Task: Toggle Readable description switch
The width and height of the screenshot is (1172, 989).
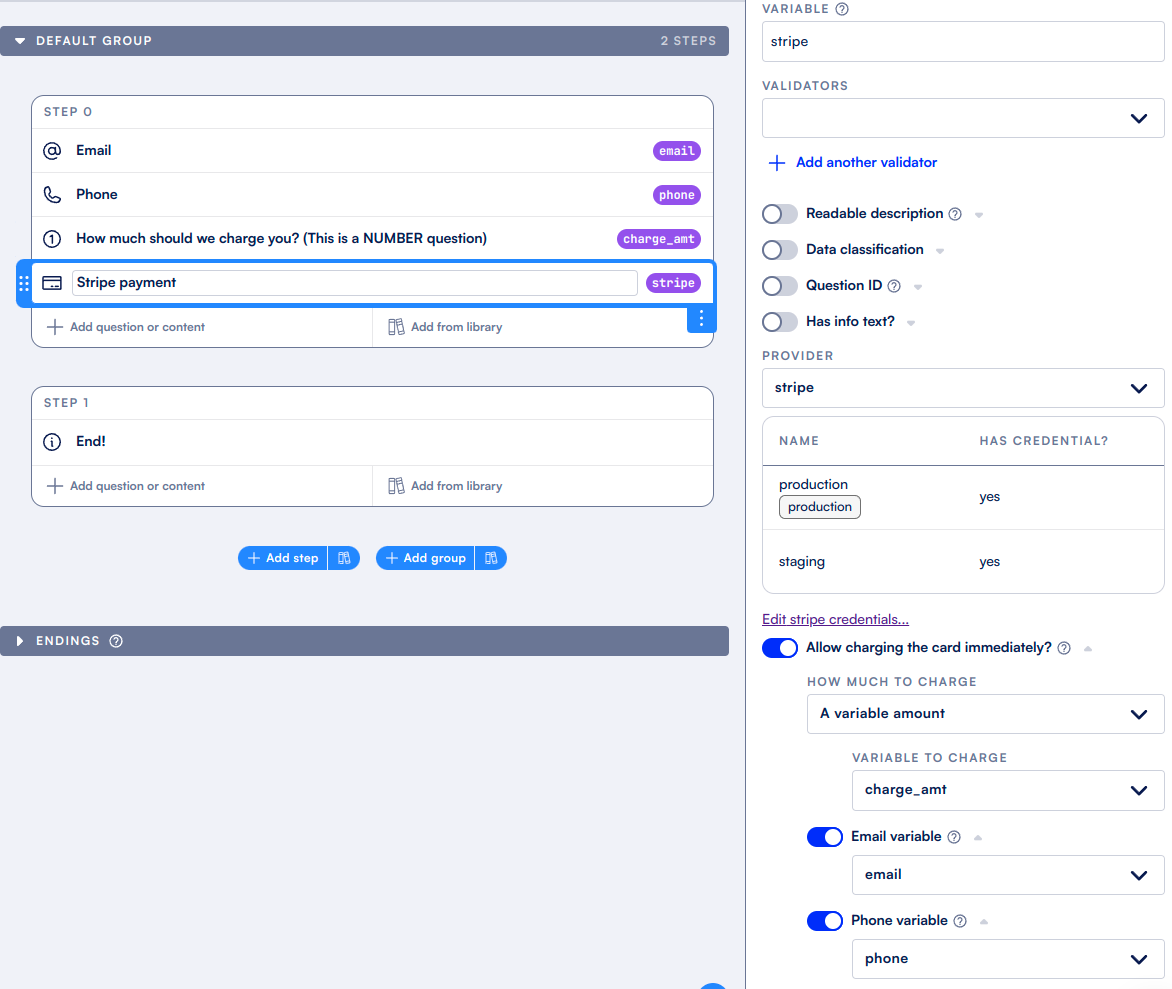Action: click(x=780, y=214)
